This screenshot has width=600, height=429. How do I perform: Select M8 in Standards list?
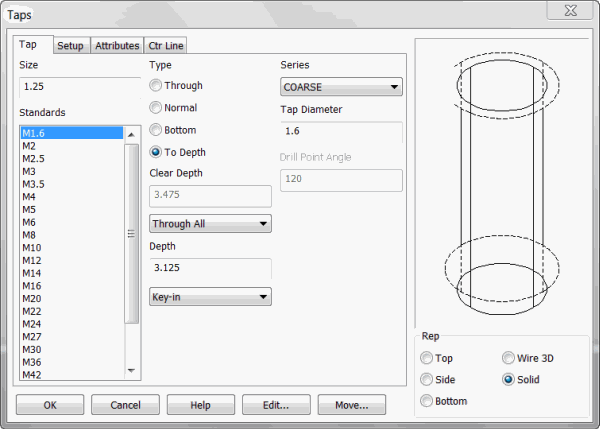tap(72, 235)
